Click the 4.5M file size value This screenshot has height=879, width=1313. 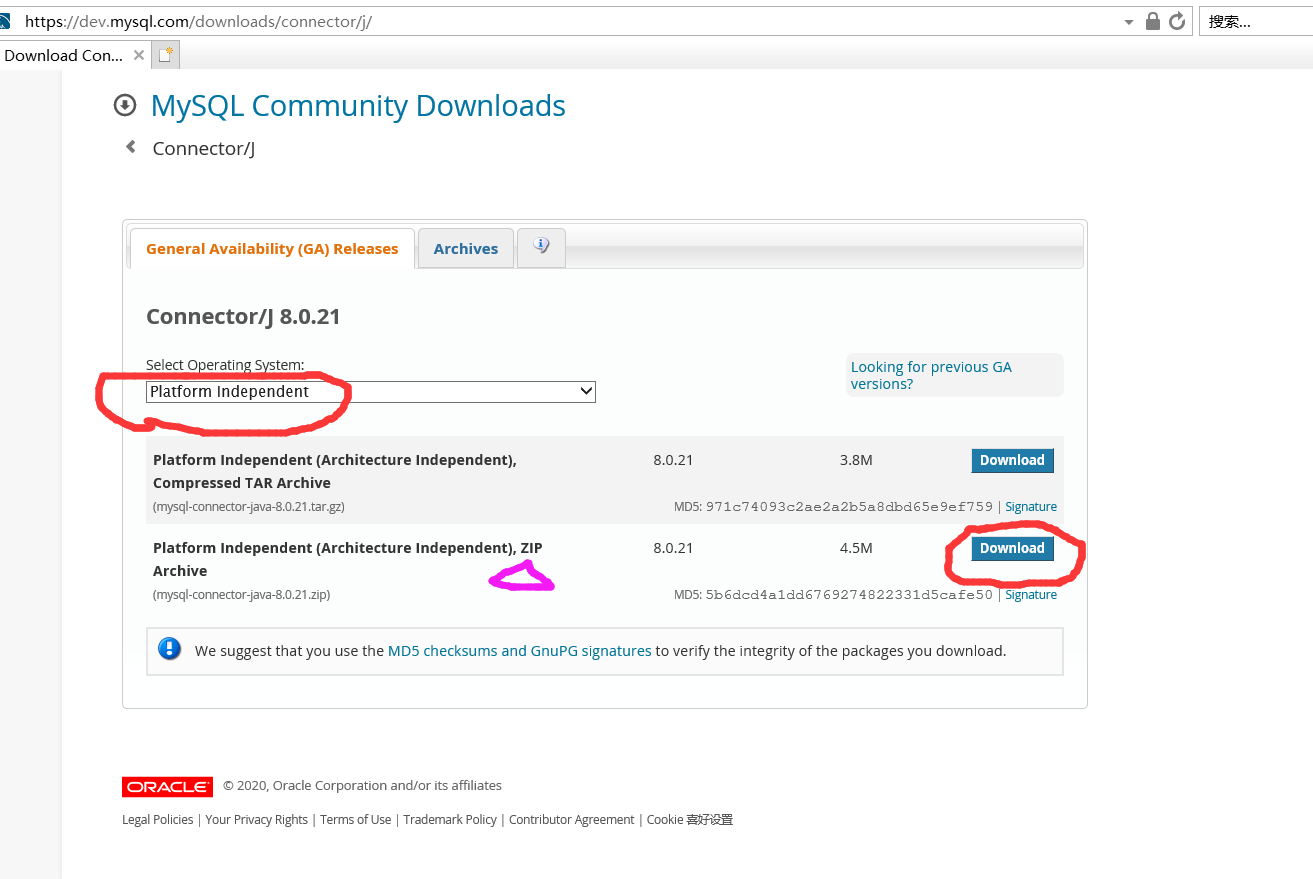[x=856, y=548]
